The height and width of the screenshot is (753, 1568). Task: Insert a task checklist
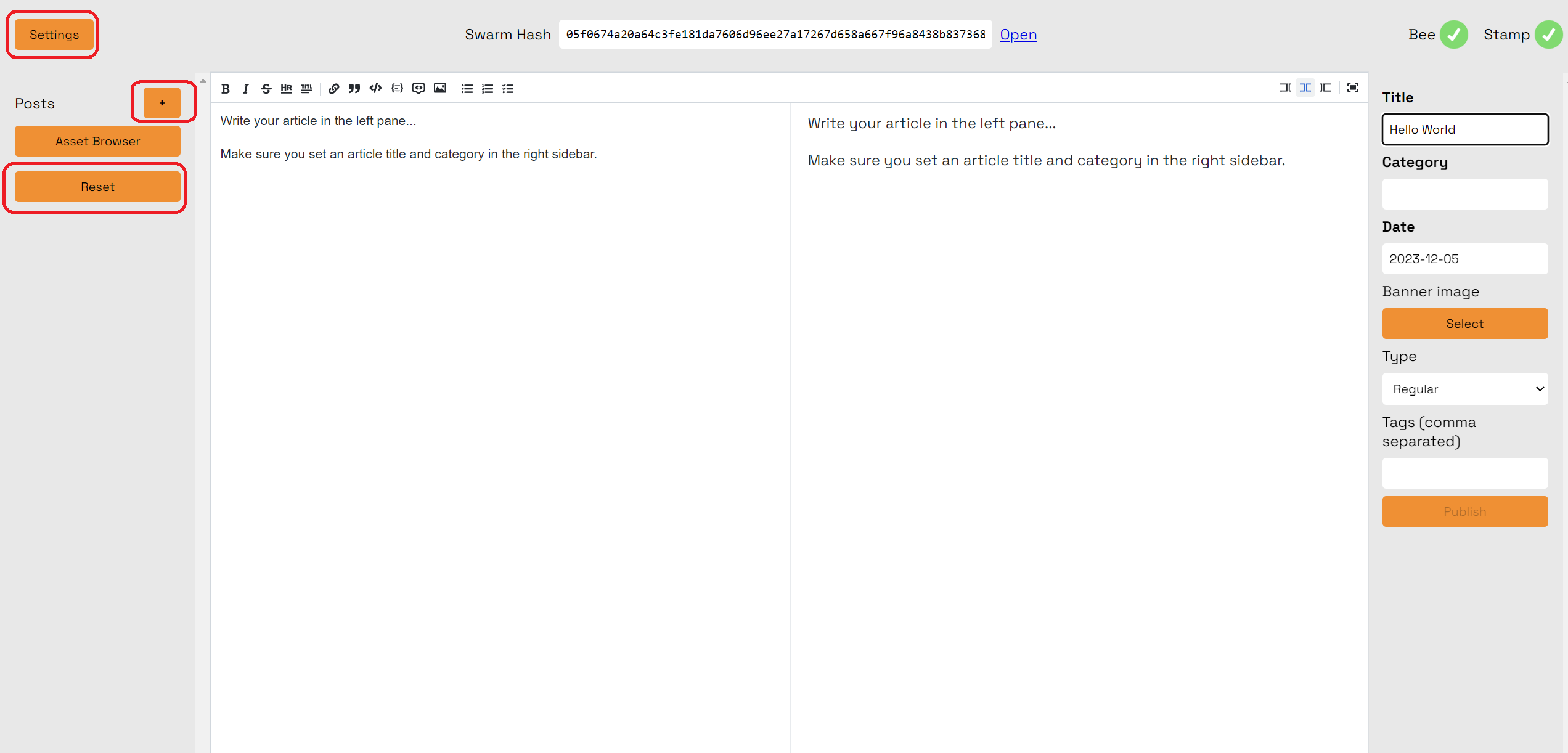[508, 89]
